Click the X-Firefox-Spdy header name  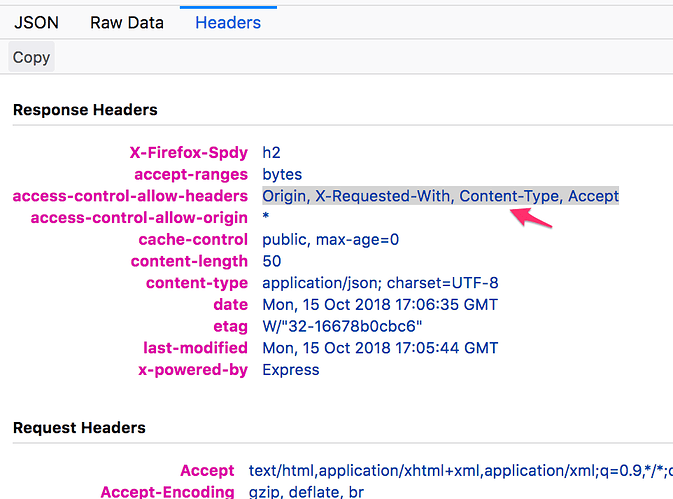coord(189,153)
